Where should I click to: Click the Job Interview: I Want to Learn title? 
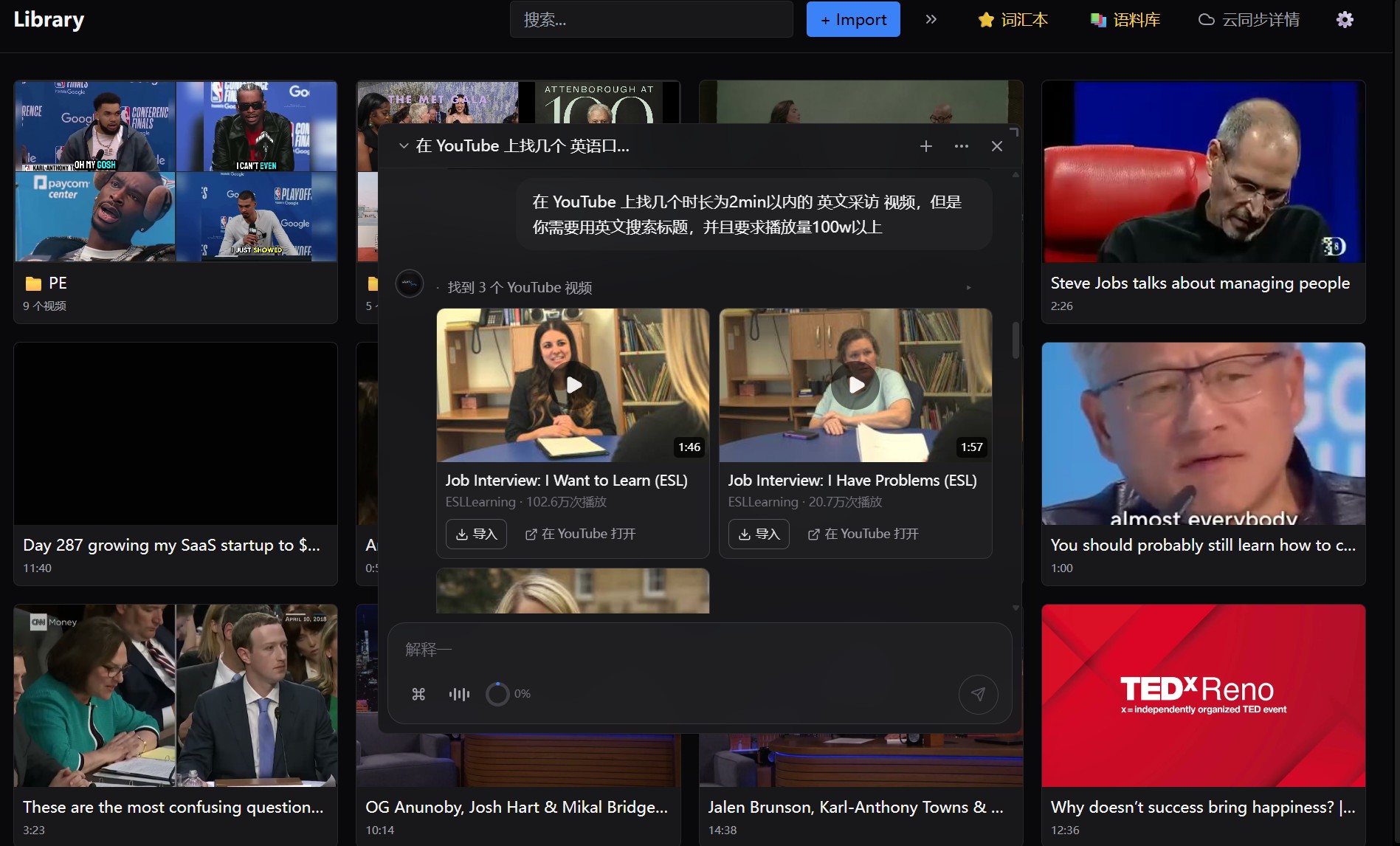(x=566, y=481)
